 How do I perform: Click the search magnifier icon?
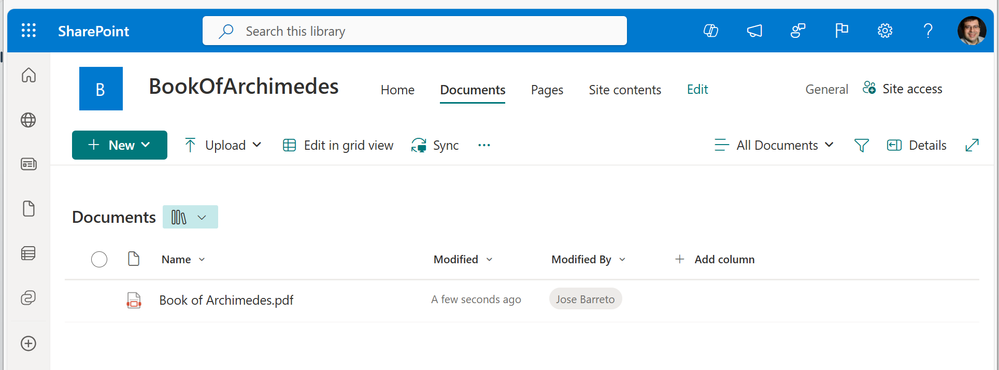pos(226,31)
